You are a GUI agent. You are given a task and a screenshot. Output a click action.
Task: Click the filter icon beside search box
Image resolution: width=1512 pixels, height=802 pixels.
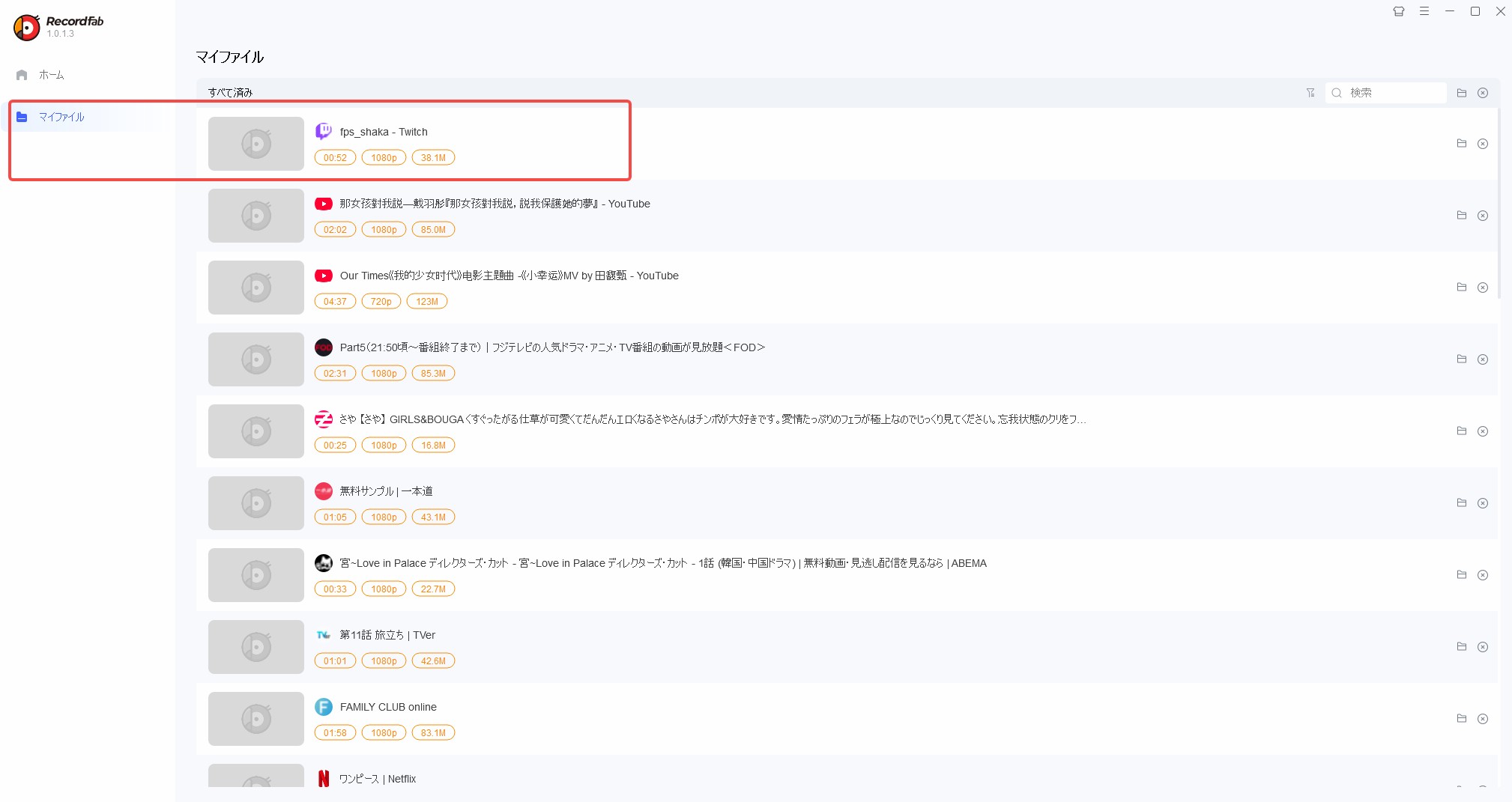(1310, 93)
